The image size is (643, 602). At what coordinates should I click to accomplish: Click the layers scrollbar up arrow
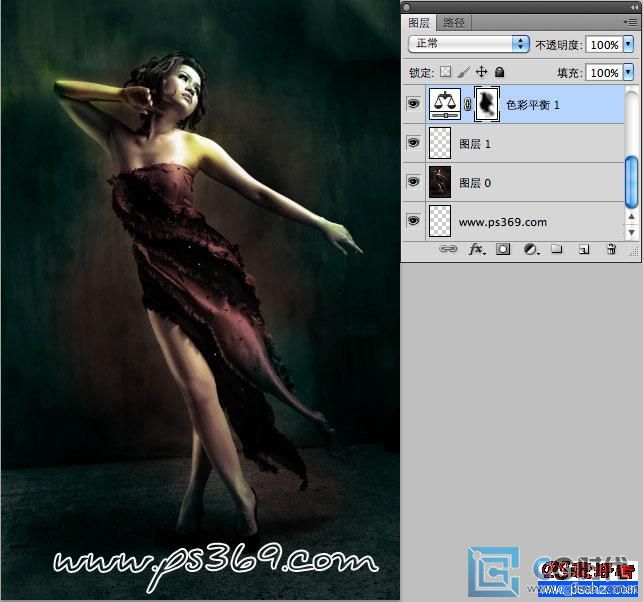click(632, 216)
